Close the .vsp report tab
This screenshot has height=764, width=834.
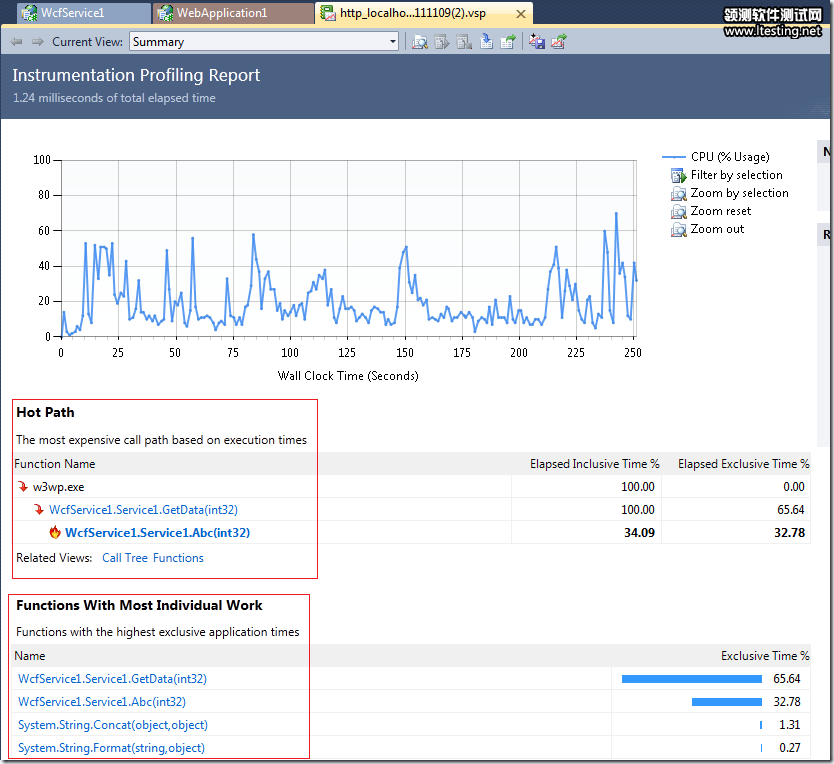[x=521, y=14]
